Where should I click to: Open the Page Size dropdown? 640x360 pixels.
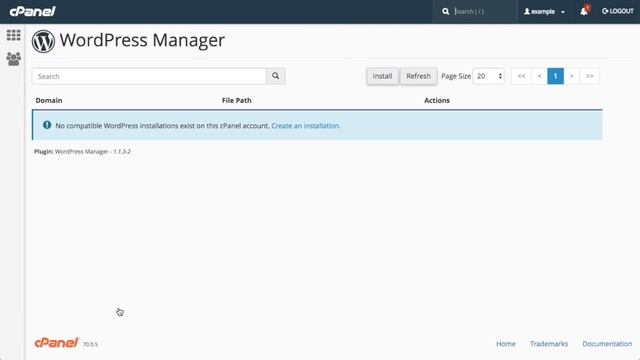[x=489, y=76]
